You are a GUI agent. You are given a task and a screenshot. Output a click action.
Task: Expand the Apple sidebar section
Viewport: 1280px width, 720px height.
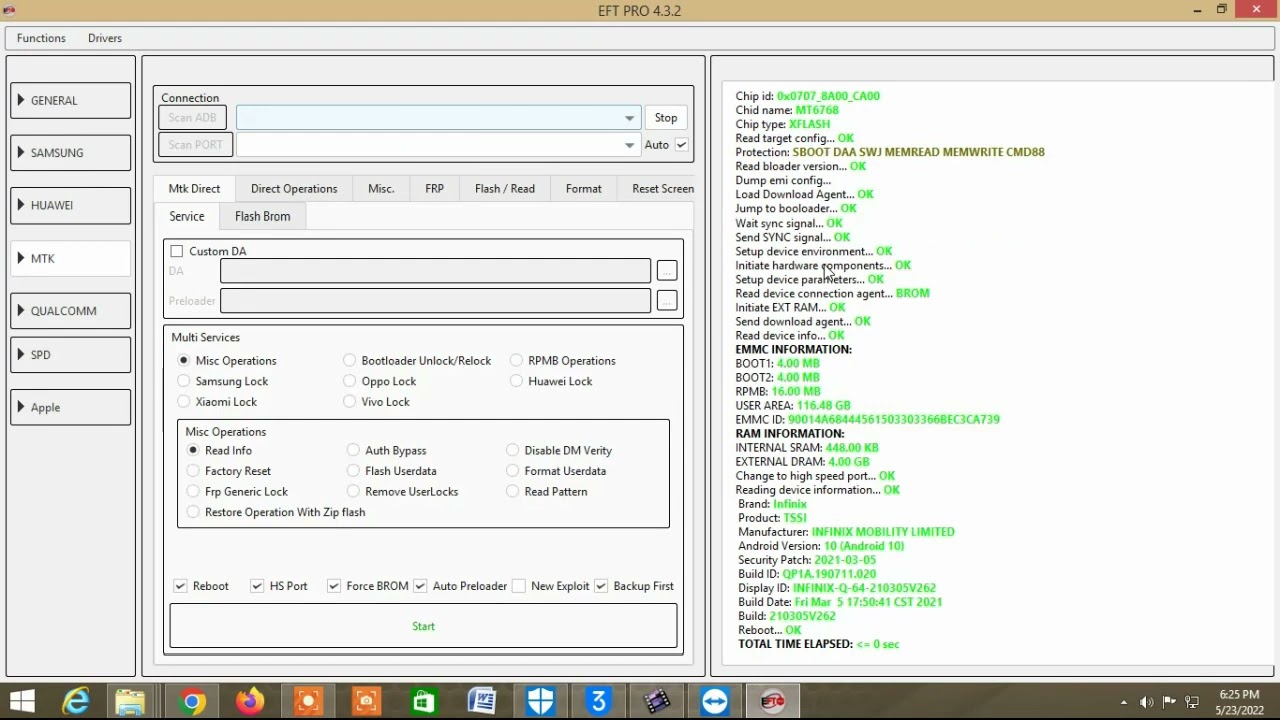tap(70, 407)
